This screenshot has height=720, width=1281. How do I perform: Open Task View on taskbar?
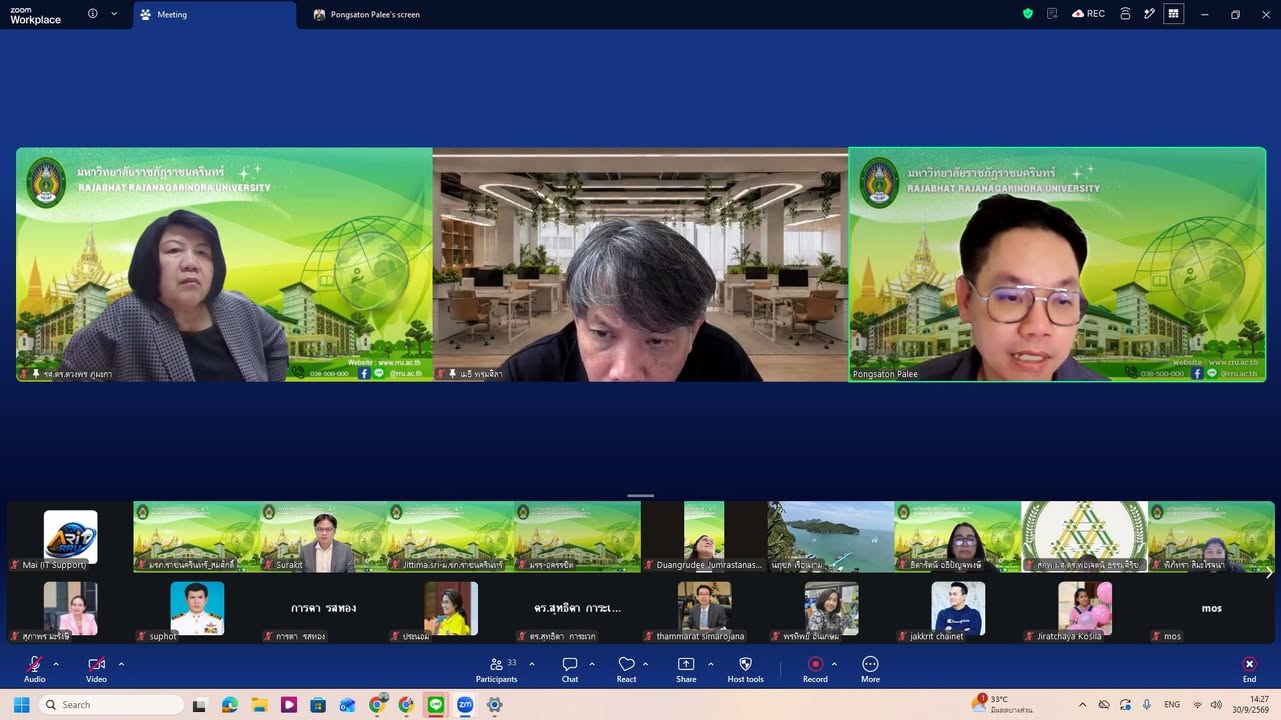(x=199, y=705)
